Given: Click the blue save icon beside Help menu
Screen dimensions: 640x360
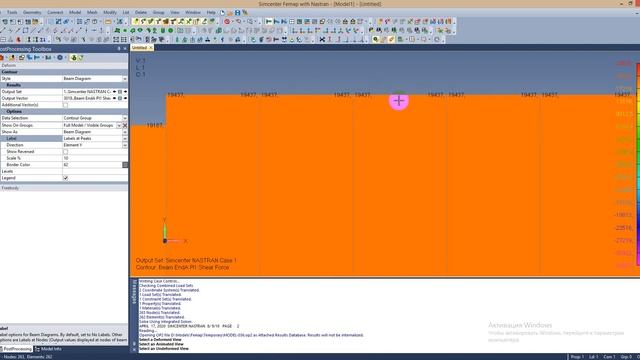Looking at the screenshot, I should coord(237,13).
